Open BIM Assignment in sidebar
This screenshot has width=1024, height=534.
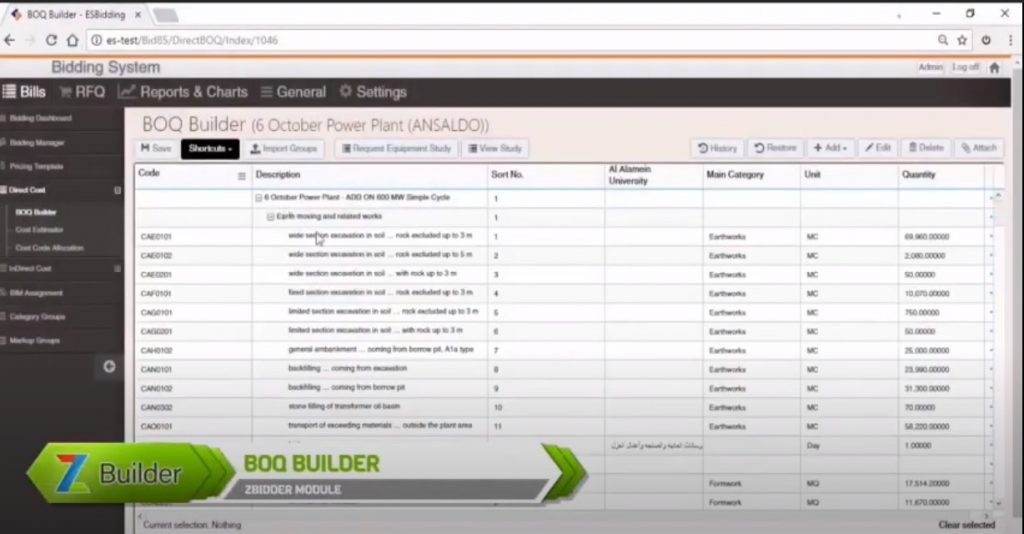tap(36, 293)
